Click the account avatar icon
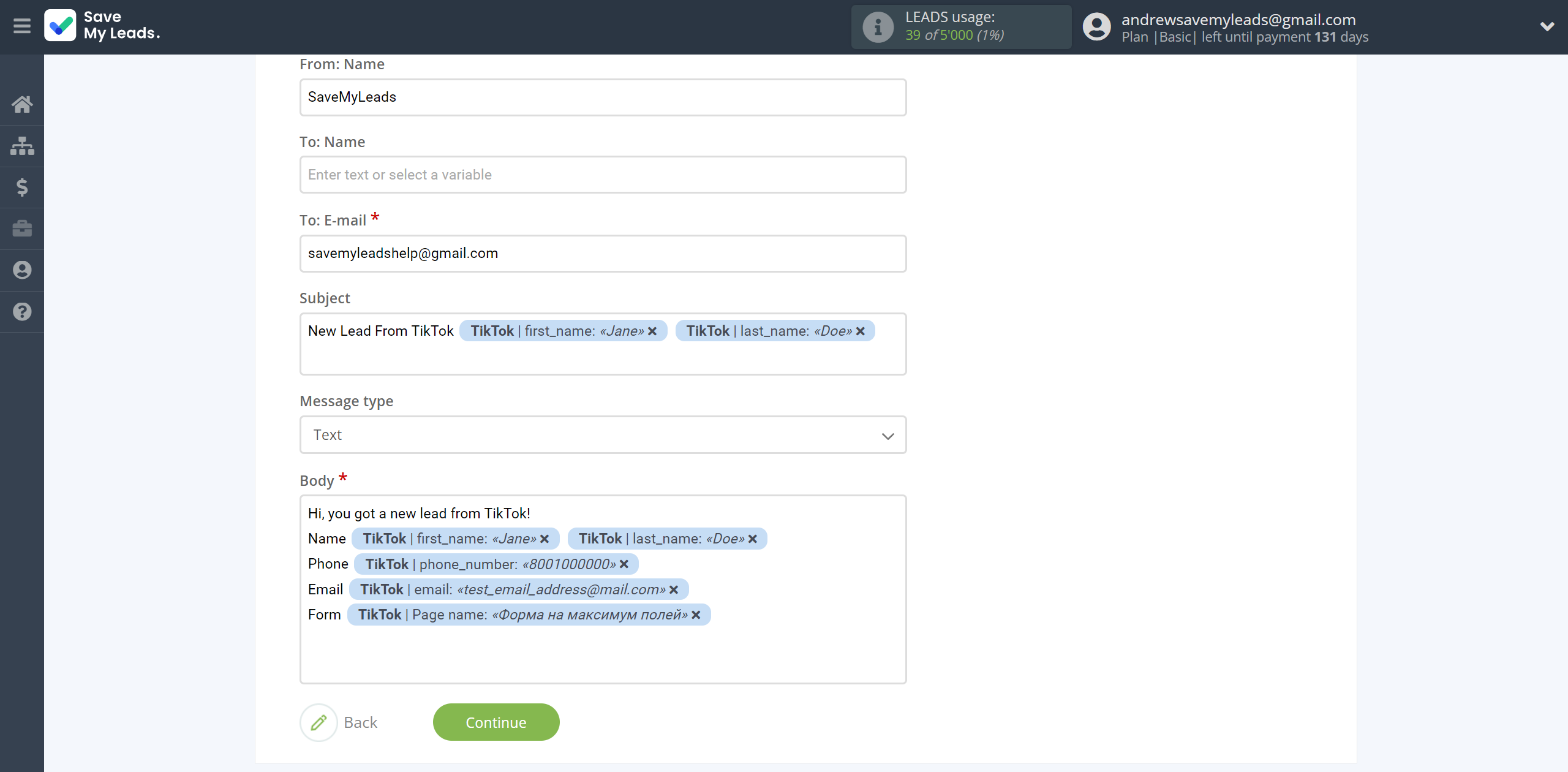Screen dimensions: 1568x772 click(1096, 27)
